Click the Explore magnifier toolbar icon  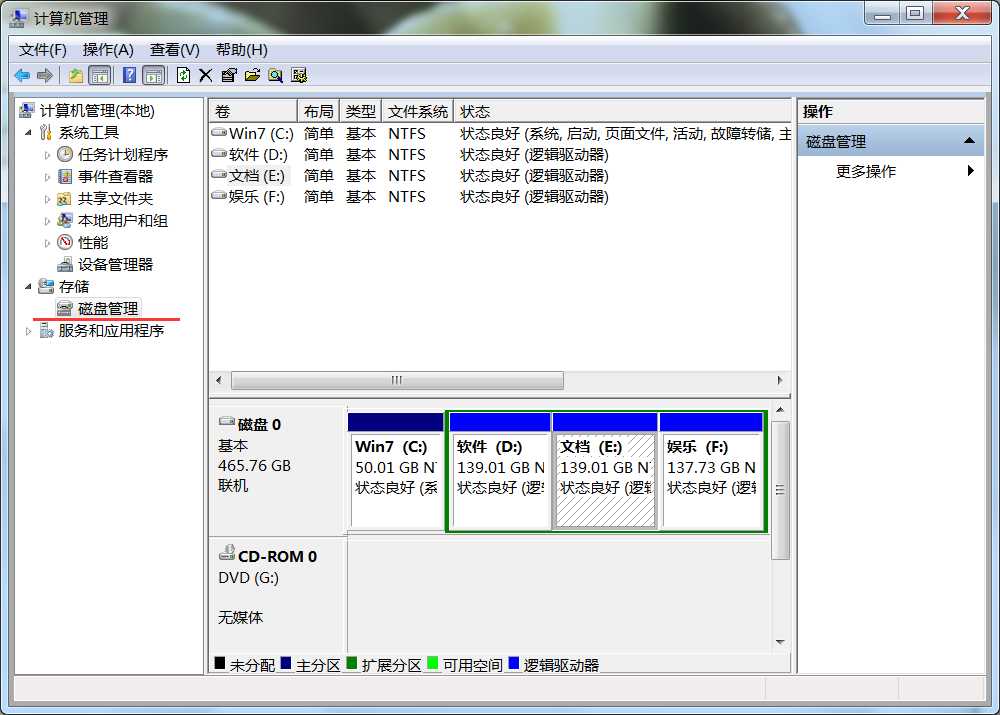276,76
